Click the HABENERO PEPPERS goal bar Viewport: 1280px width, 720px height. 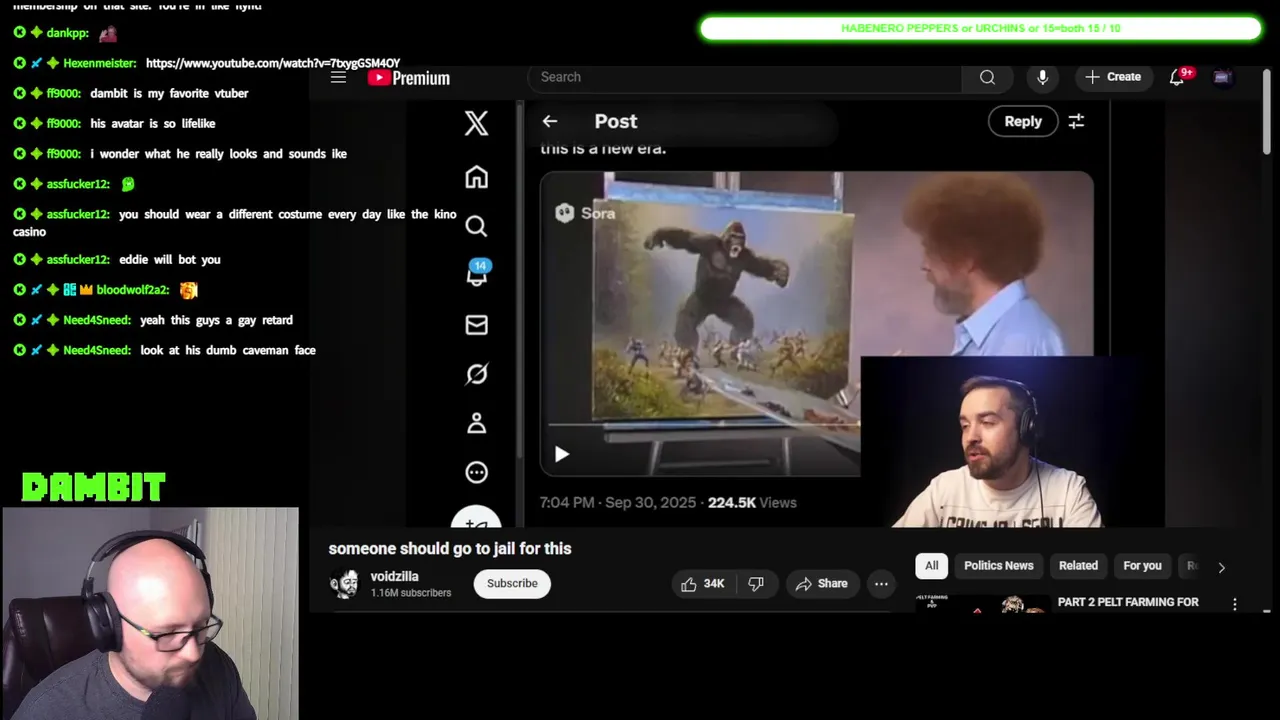click(x=981, y=28)
